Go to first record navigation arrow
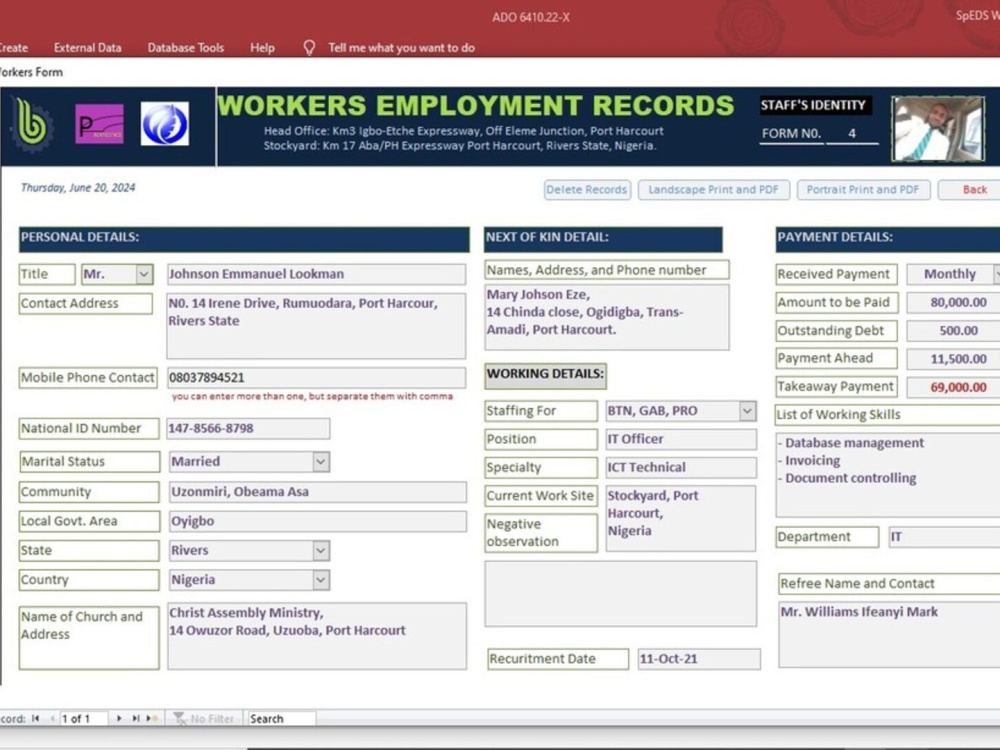The image size is (1000, 750). [36, 718]
